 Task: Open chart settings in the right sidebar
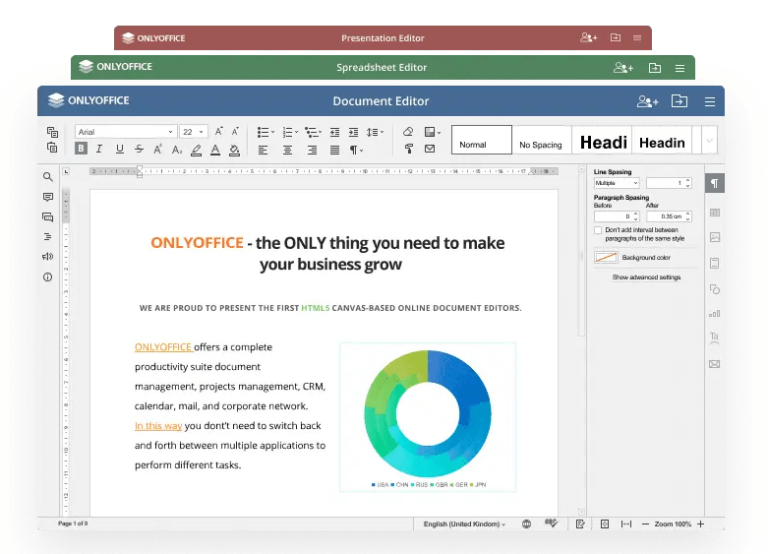tap(714, 313)
